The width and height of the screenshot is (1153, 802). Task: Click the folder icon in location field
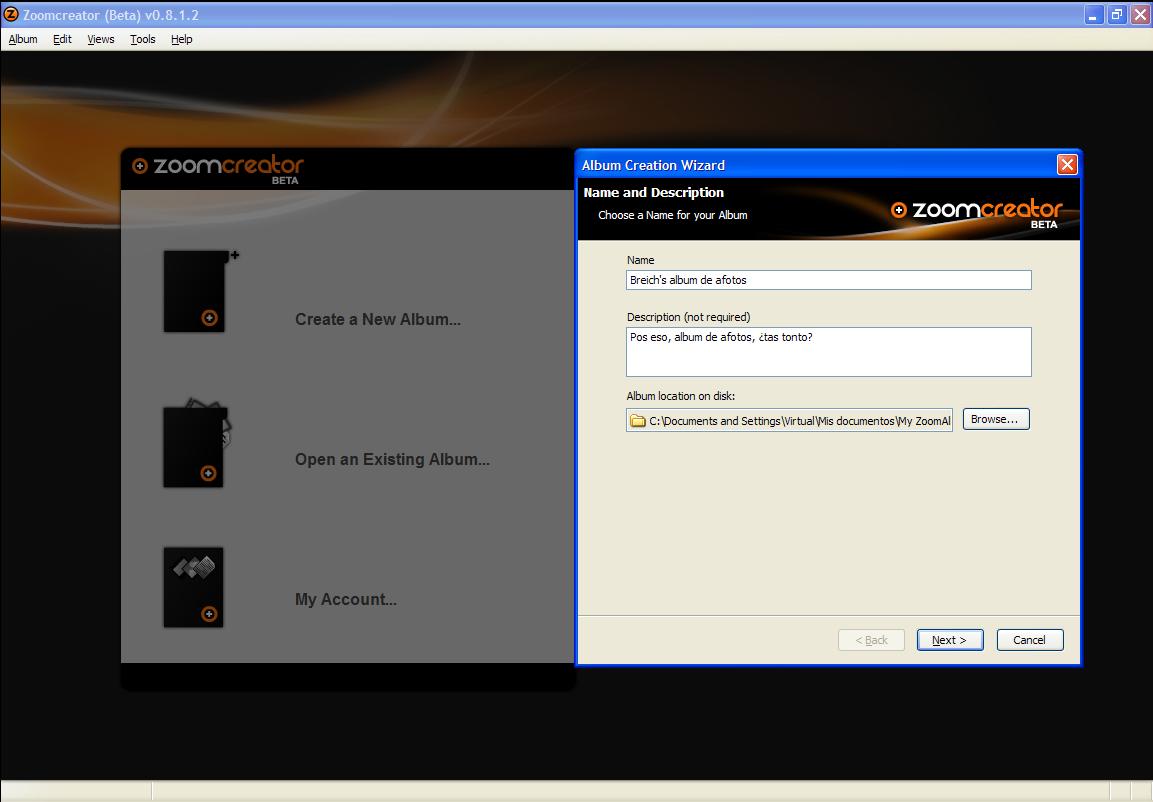[x=638, y=421]
